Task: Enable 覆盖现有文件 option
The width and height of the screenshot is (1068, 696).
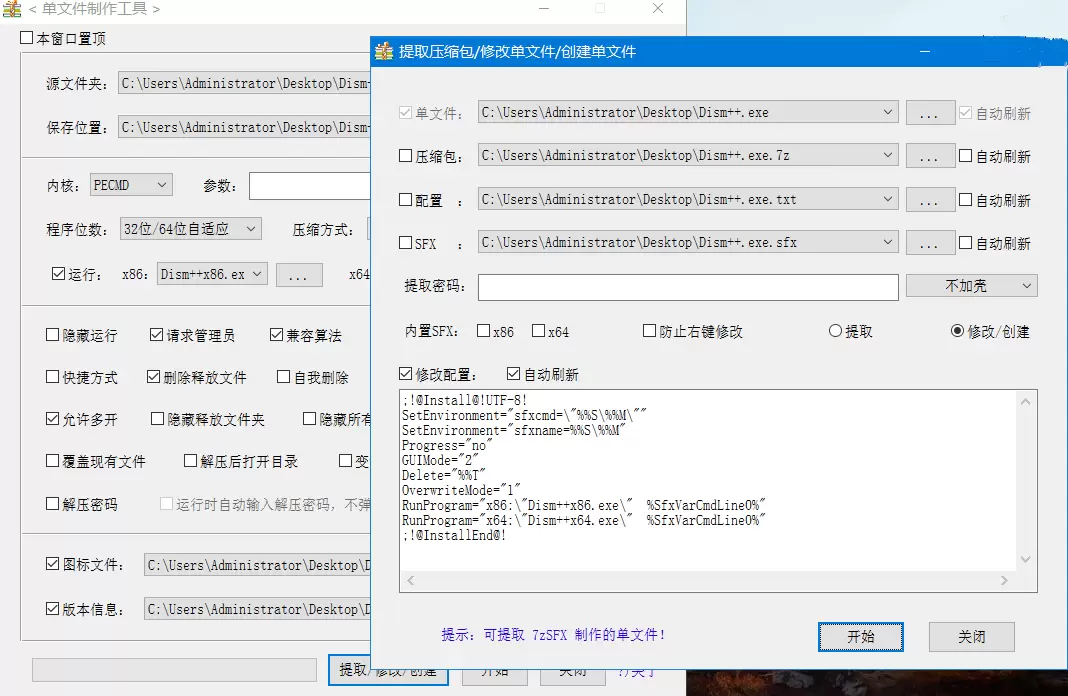Action: [x=52, y=461]
